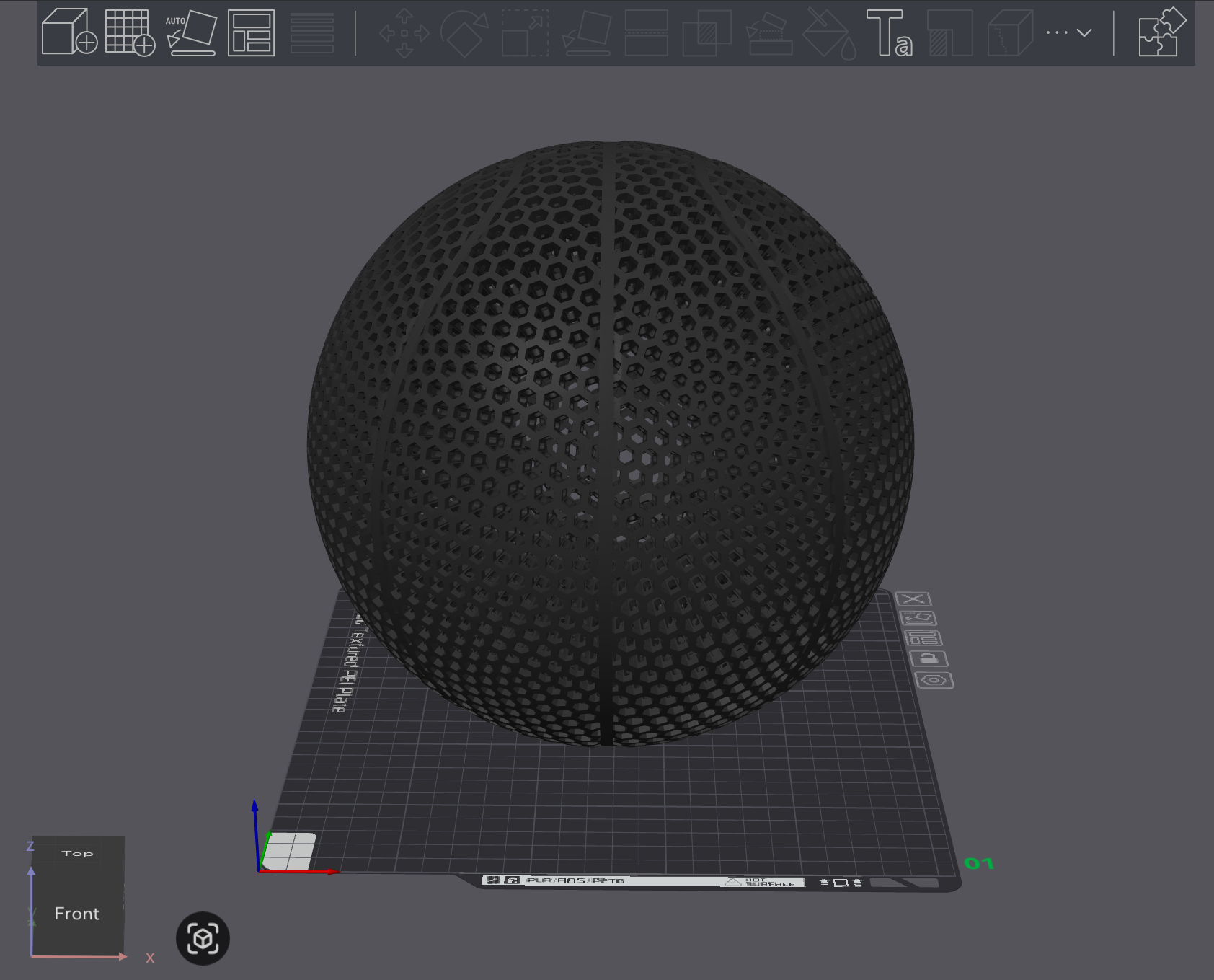Add a new plate
Viewport: 1214px width, 980px height.
pos(130,32)
